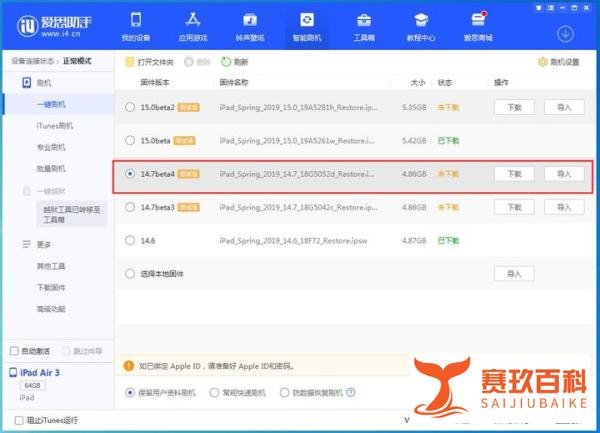600x433 pixels.
Task: Enable the 自动激活 checkbox
Action: click(14, 351)
